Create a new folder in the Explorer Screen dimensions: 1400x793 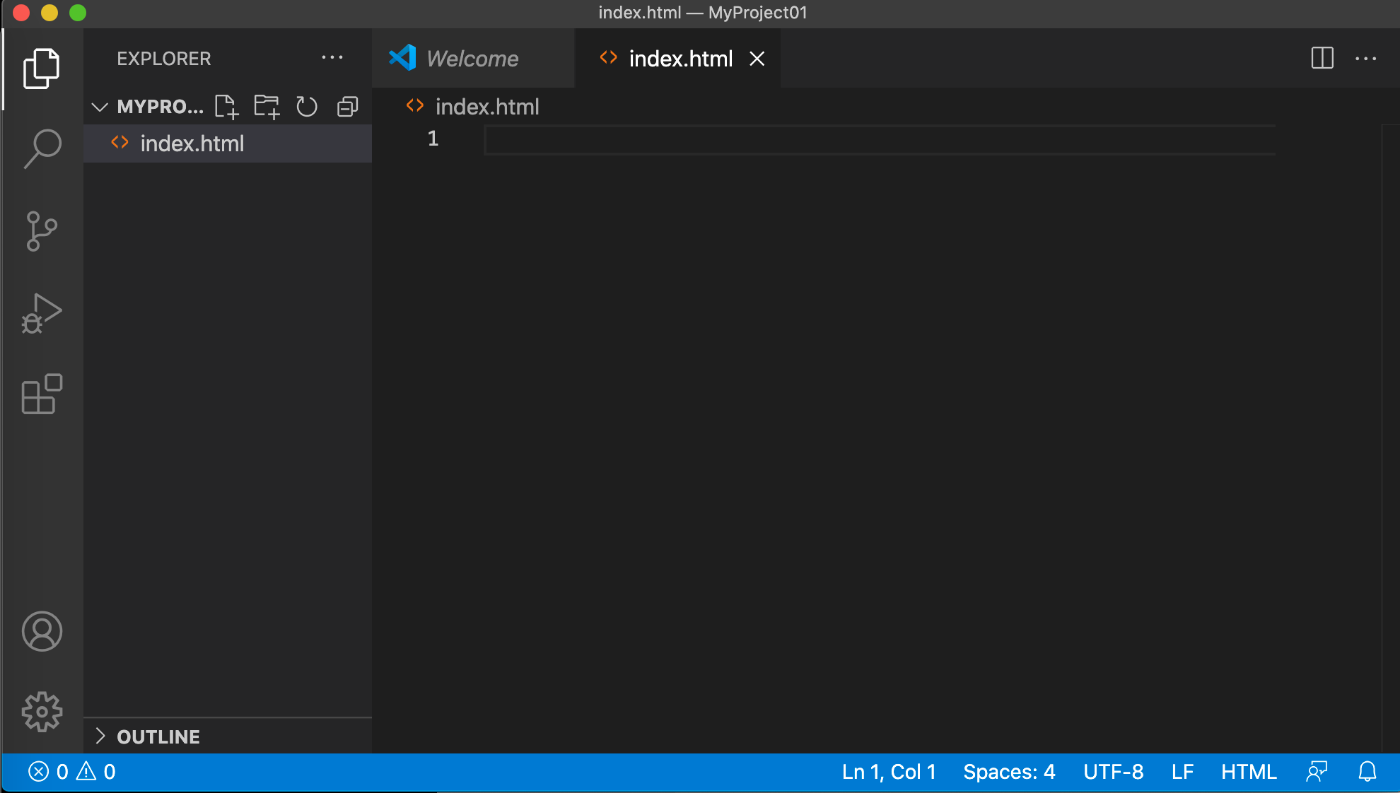(266, 106)
